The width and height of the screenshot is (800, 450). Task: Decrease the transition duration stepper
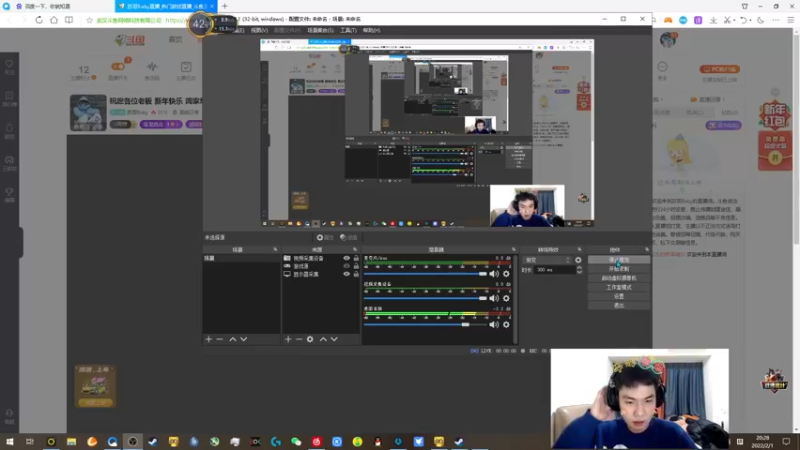coord(579,272)
